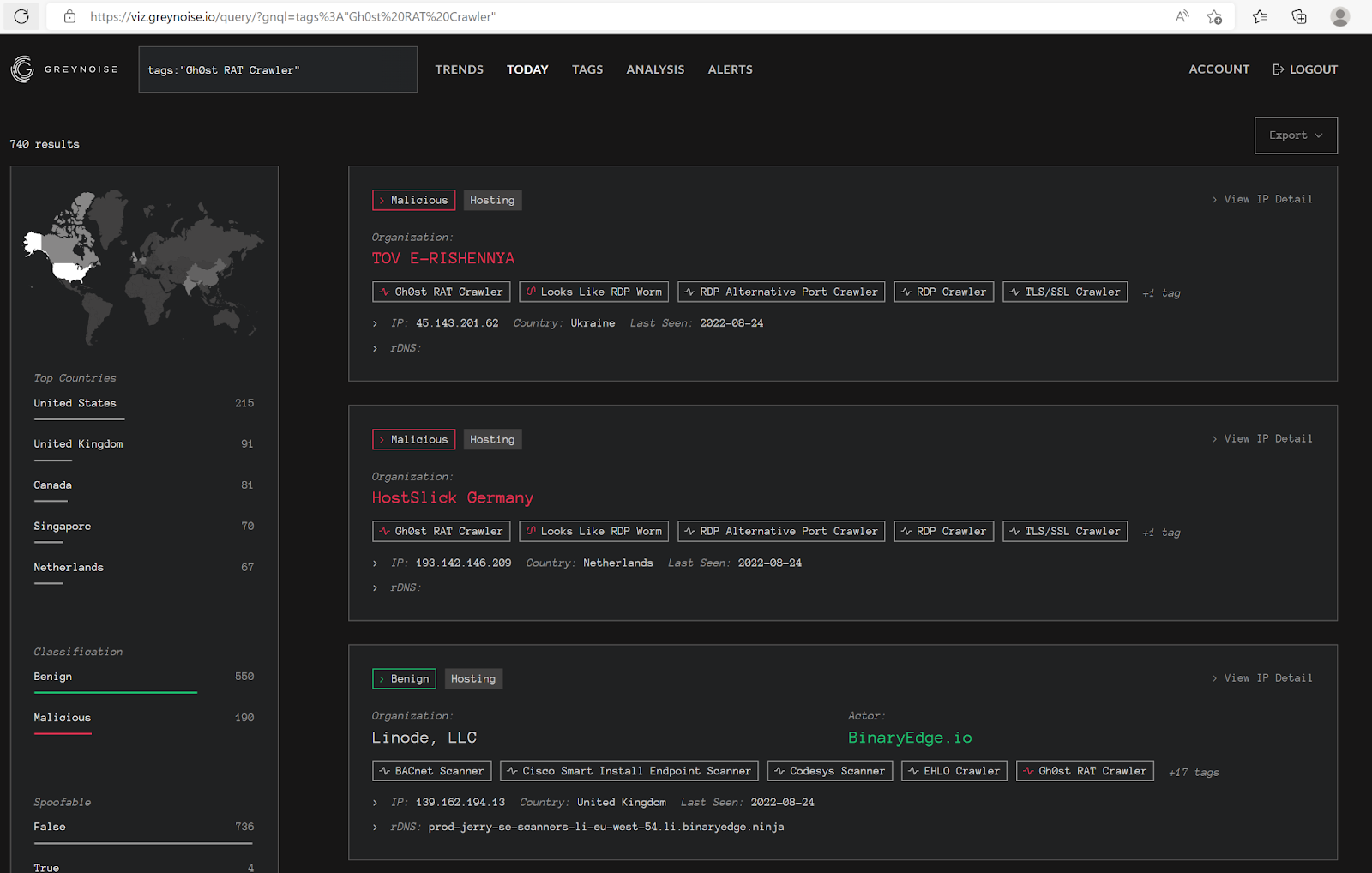The height and width of the screenshot is (873, 1372).
Task: Focus the GNQL search query field
Action: tap(278, 69)
